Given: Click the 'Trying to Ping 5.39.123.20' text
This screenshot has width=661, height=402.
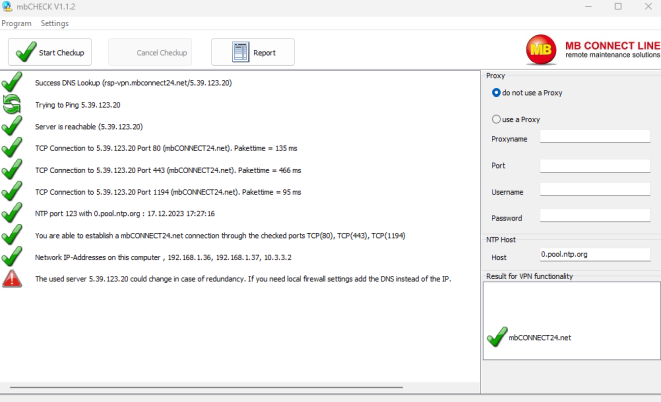Looking at the screenshot, I should pos(78,105).
